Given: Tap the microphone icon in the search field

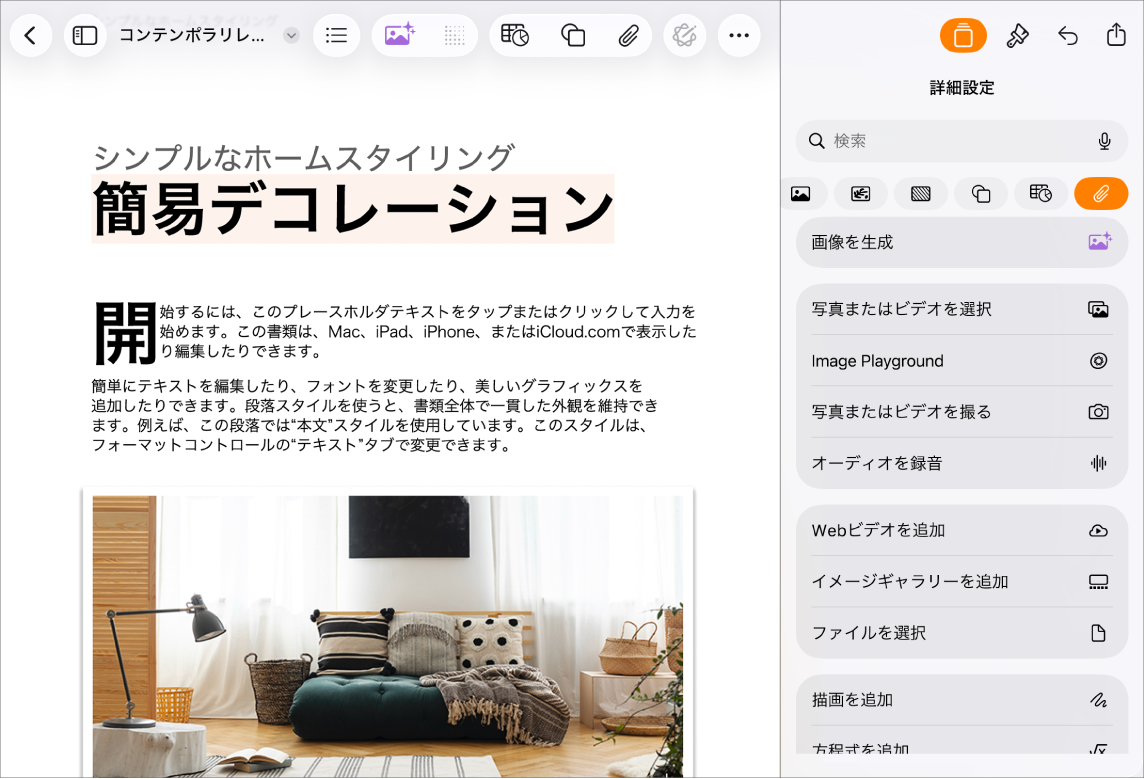Looking at the screenshot, I should [1104, 141].
